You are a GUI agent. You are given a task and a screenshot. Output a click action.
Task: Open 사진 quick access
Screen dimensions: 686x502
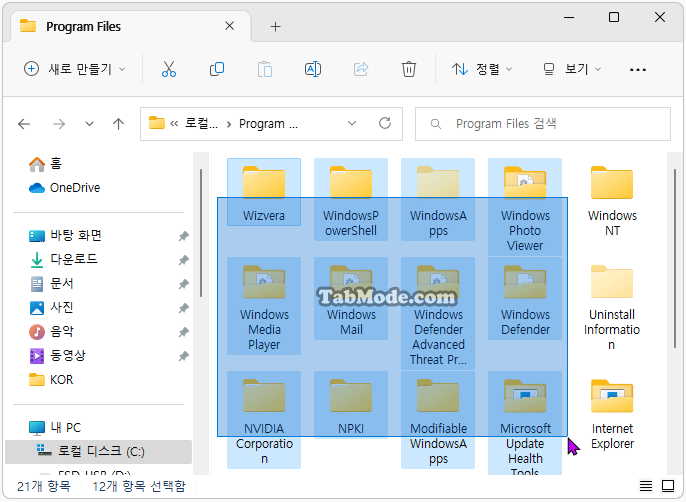point(52,308)
